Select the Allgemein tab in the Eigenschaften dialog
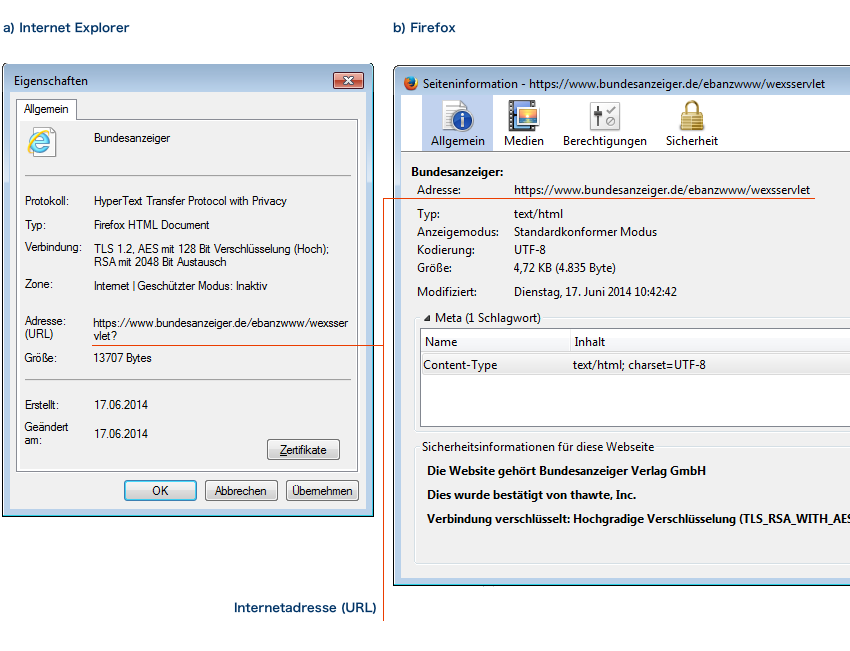This screenshot has height=651, width=850. click(46, 109)
